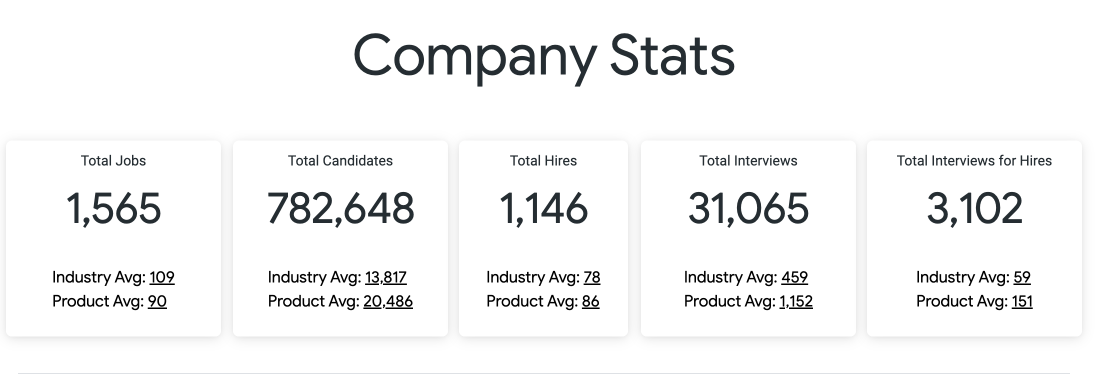Click the Total Jobs card title
1118x380 pixels.
[x=113, y=161]
